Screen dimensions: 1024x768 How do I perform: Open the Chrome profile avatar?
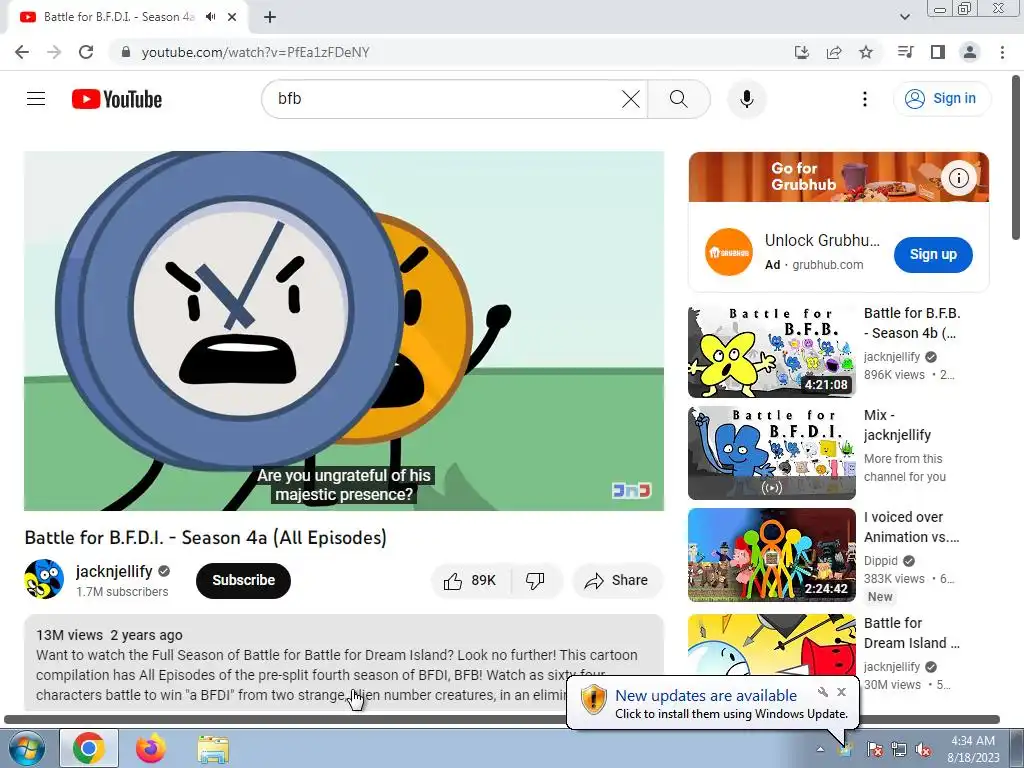click(970, 52)
